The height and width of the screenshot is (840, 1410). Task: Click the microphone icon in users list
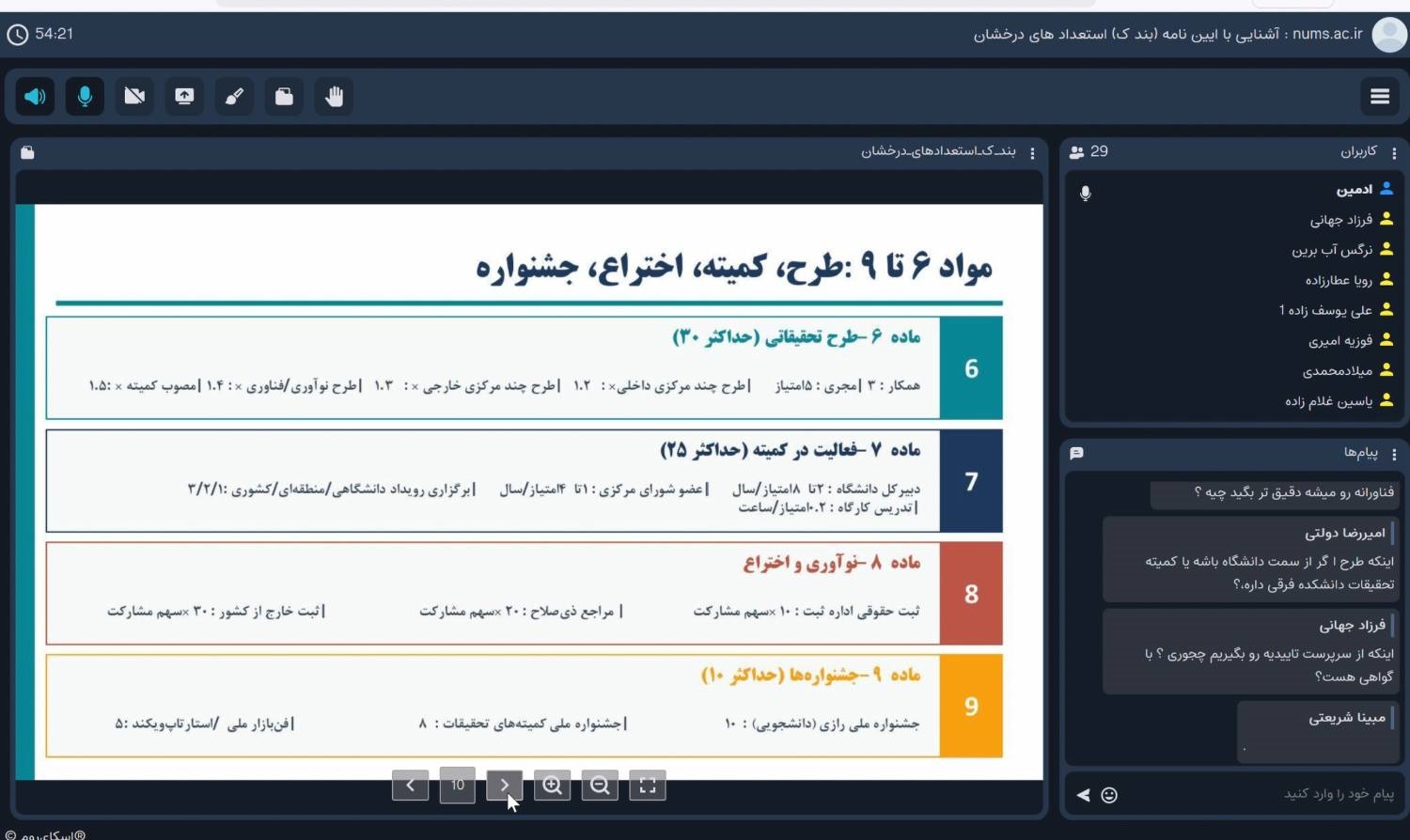pyautogui.click(x=1086, y=193)
